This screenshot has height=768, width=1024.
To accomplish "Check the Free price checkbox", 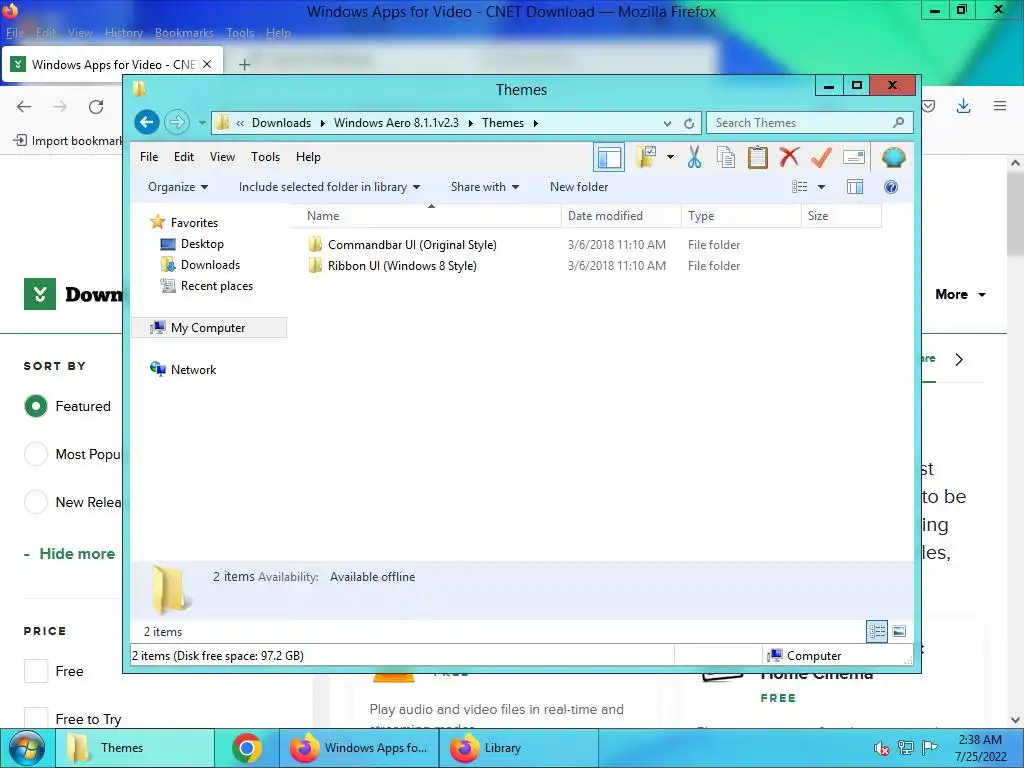I will pyautogui.click(x=36, y=671).
